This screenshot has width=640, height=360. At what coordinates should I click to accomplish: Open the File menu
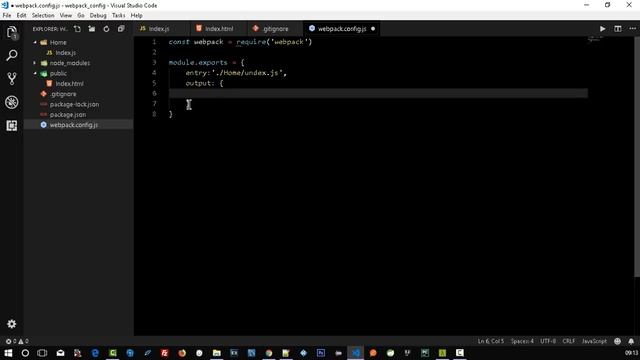tap(7, 16)
